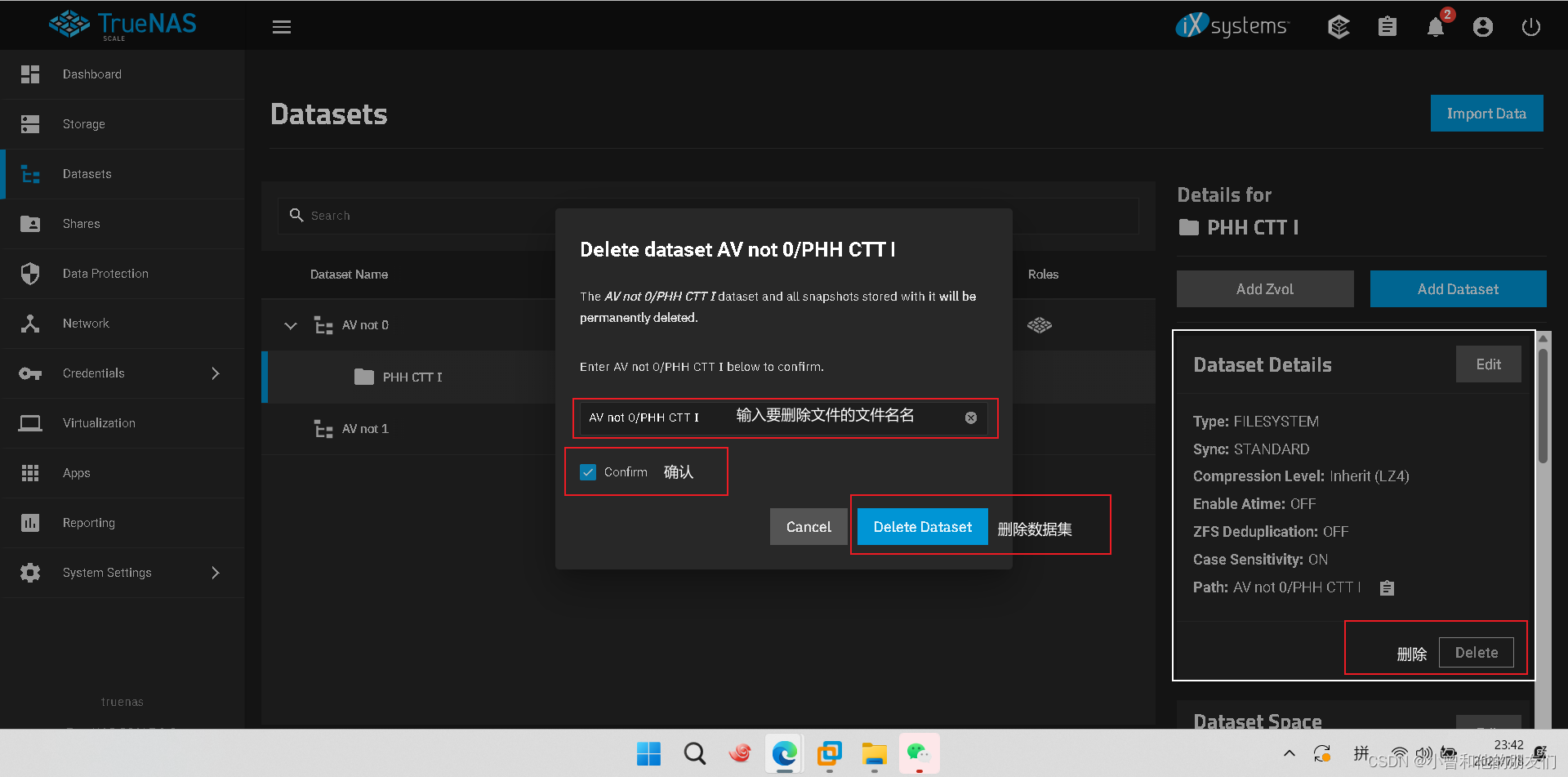This screenshot has height=777, width=1568.
Task: Click Edit in Dataset Details
Action: pyautogui.click(x=1488, y=364)
